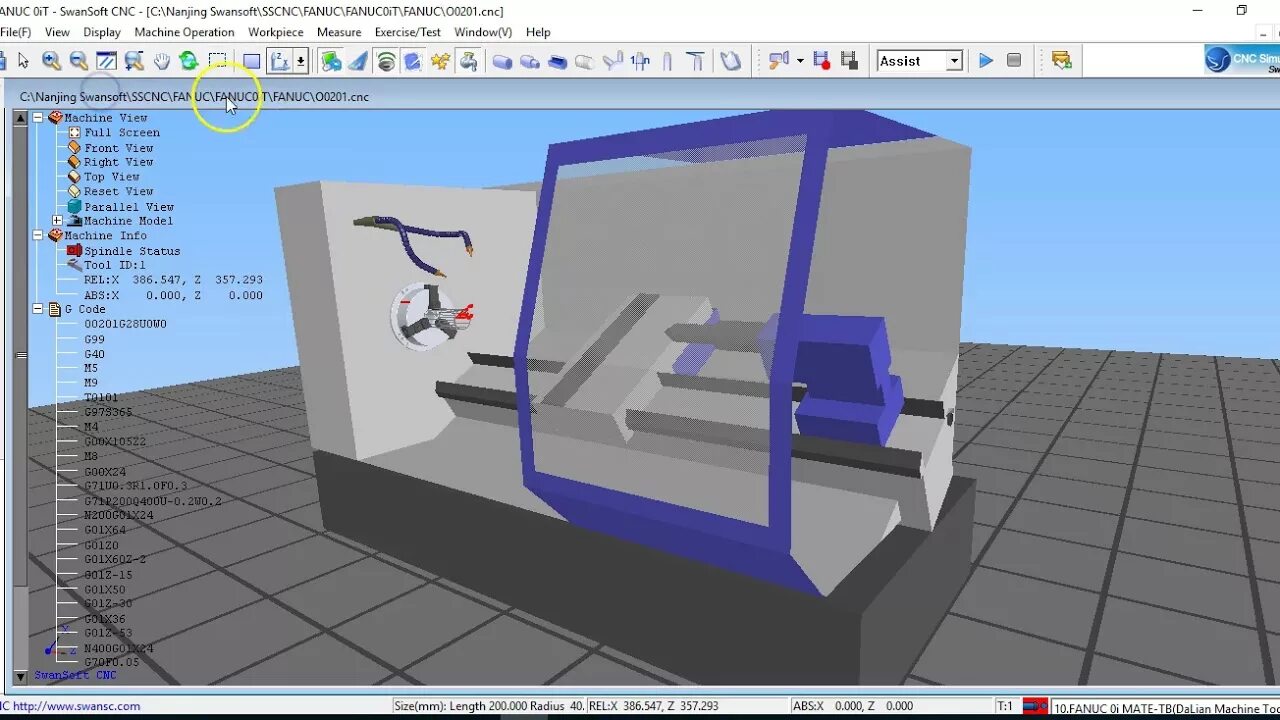
Task: Click the G40 code line
Action: (x=94, y=354)
